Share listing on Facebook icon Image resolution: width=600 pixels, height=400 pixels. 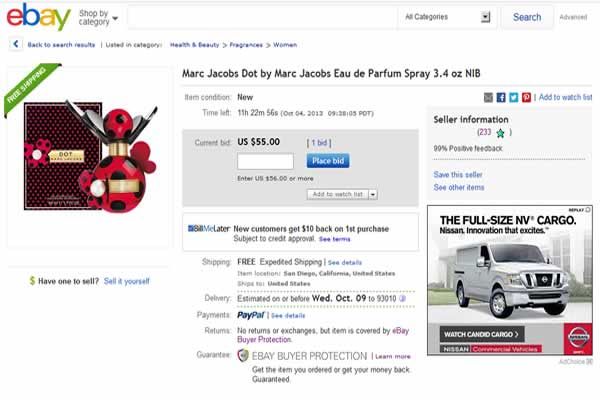501,98
